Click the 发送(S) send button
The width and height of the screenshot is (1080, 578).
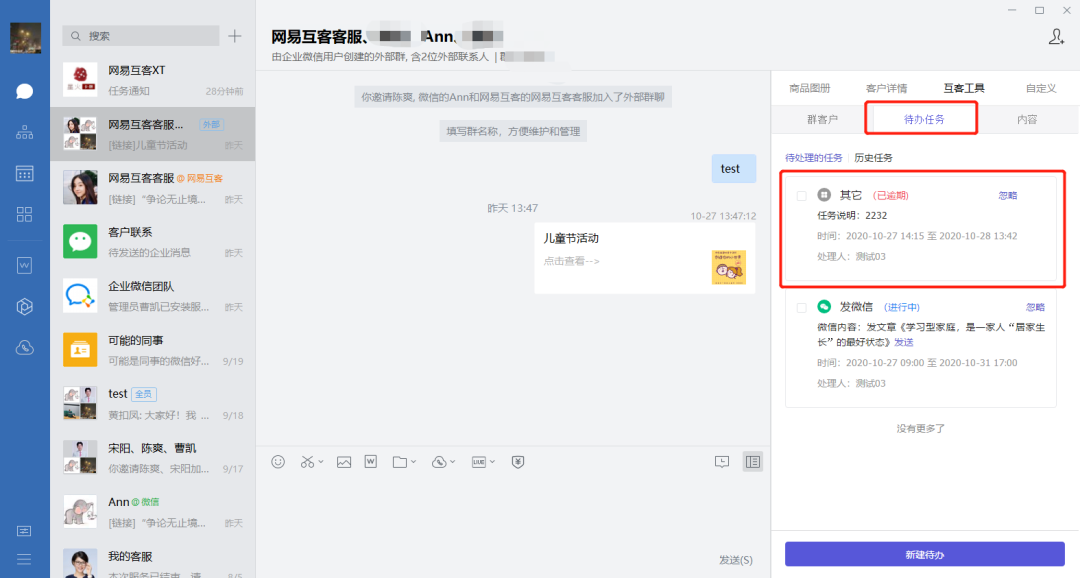tap(736, 560)
